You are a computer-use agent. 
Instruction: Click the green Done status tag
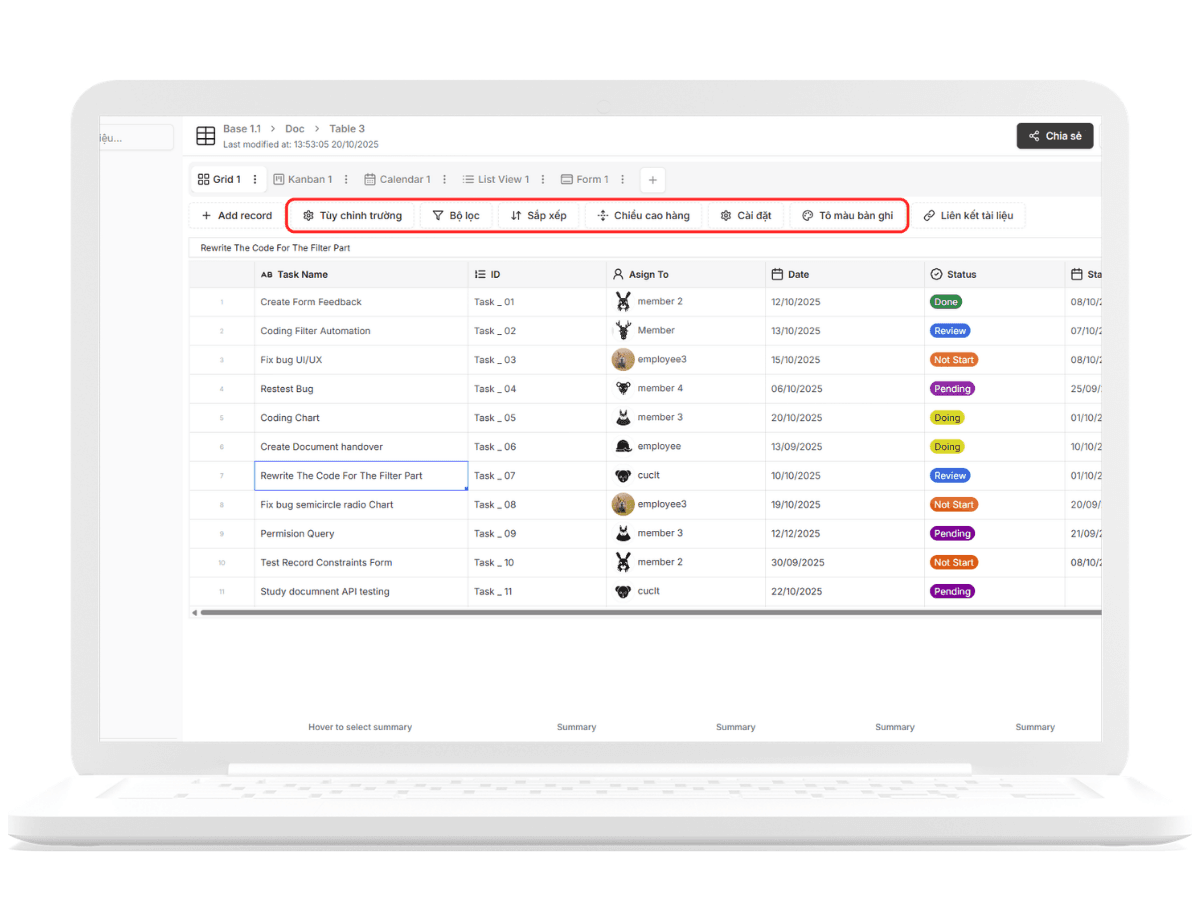point(946,302)
